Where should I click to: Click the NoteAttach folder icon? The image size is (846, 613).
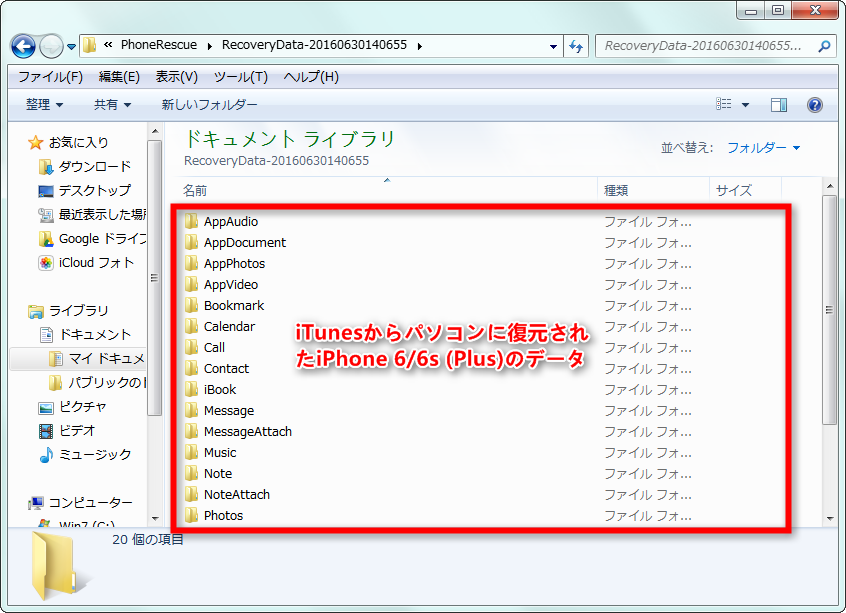192,495
